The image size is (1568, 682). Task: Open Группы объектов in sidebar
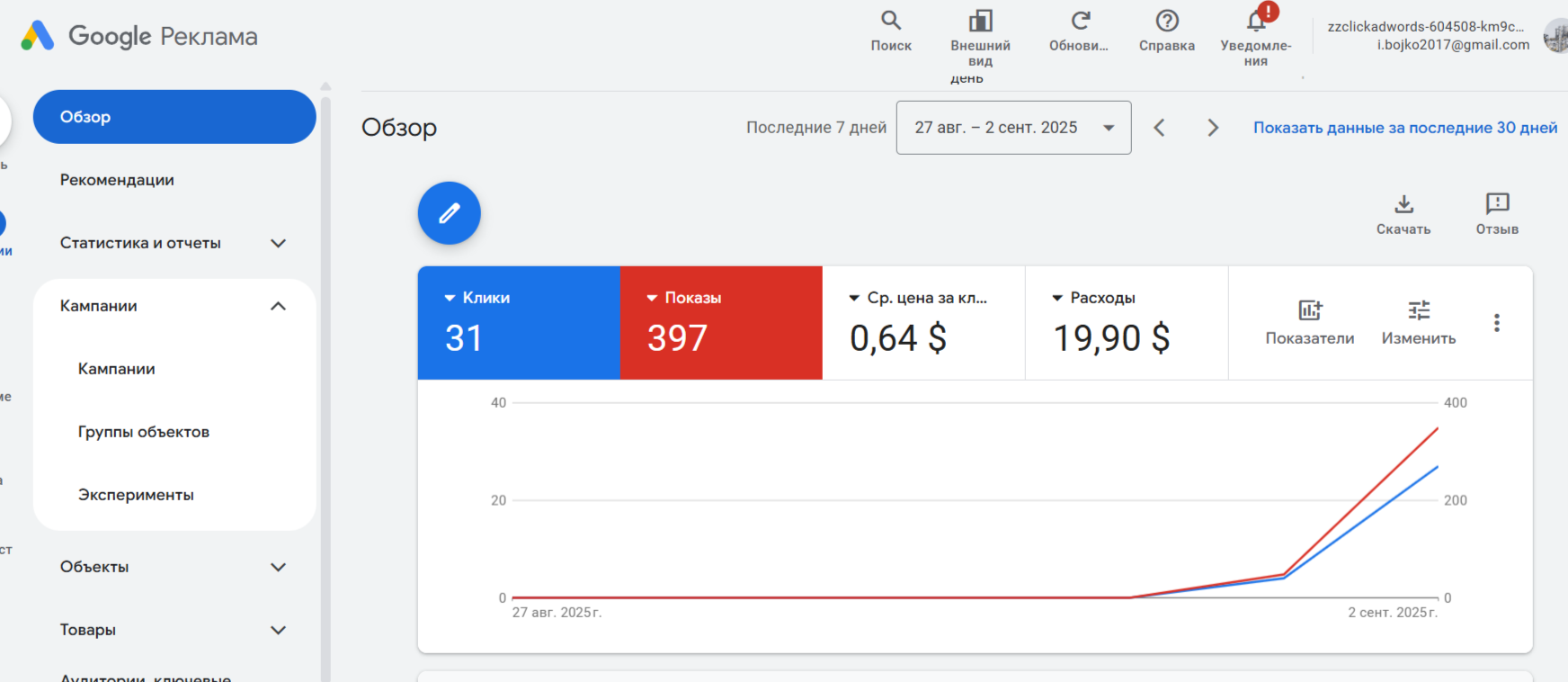[144, 432]
